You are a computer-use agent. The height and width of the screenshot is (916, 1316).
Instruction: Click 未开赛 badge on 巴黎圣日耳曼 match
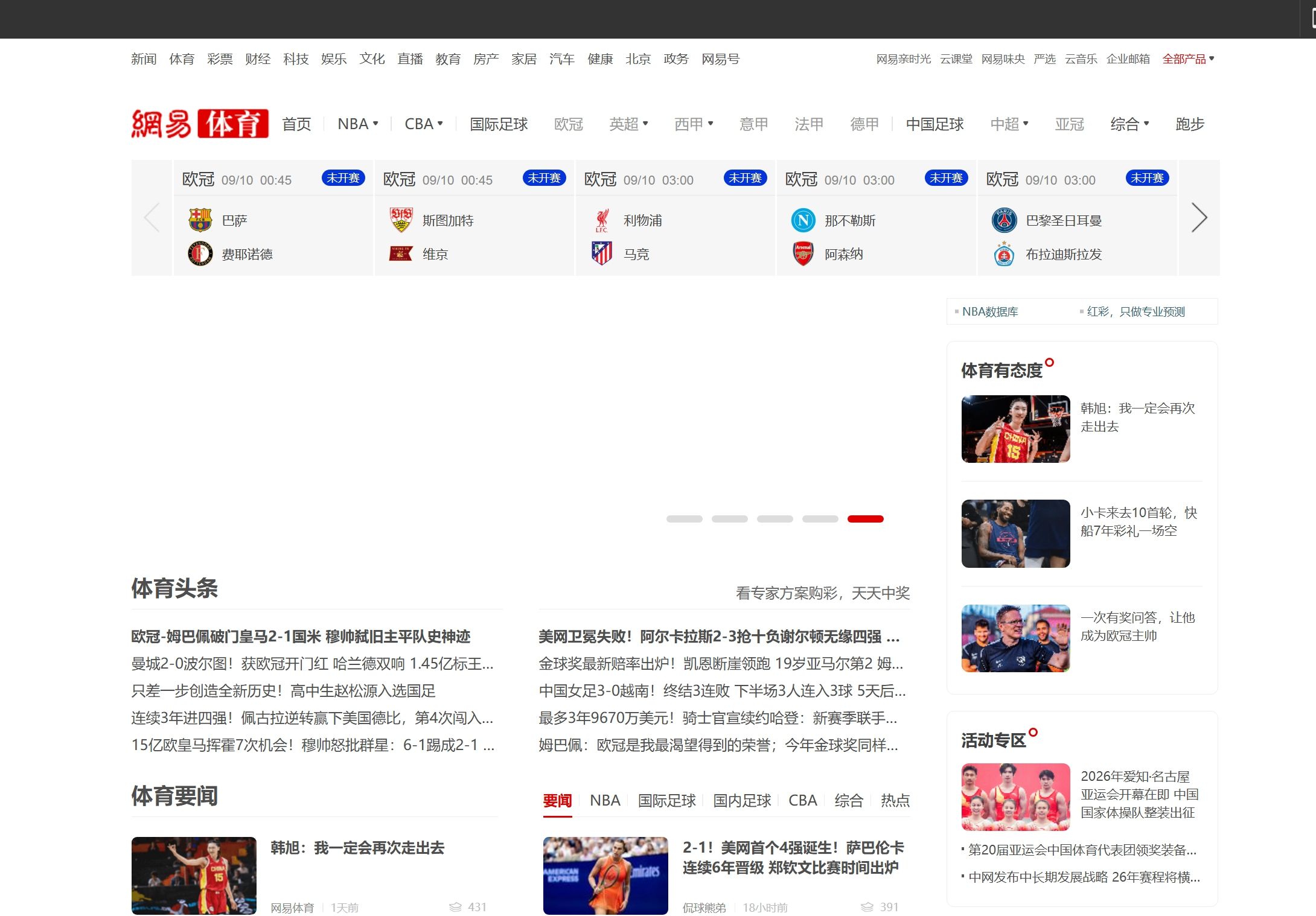pyautogui.click(x=1147, y=178)
